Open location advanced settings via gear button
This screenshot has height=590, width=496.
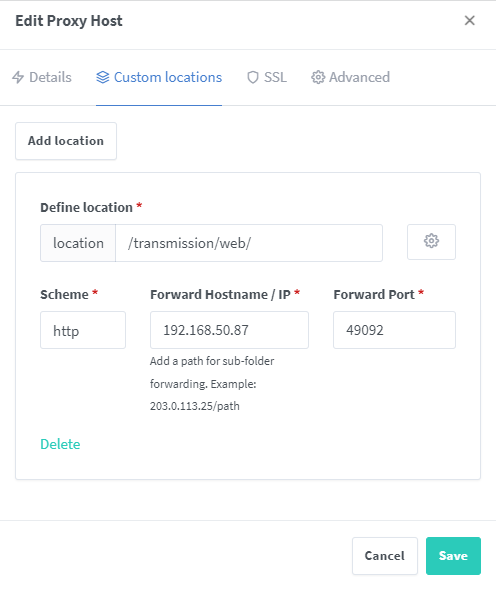pyautogui.click(x=431, y=242)
